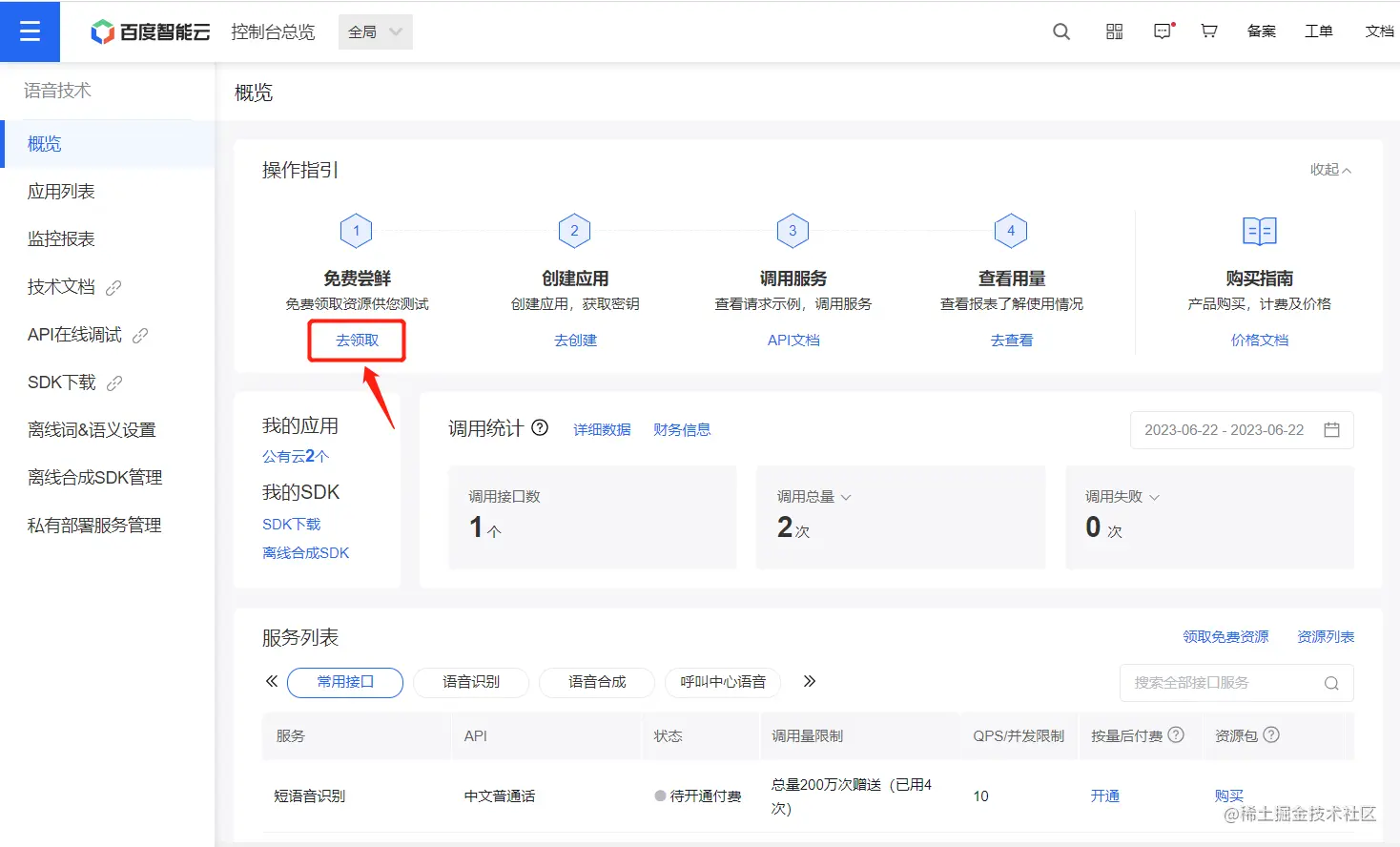This screenshot has height=847, width=1400.
Task: Open the shopping cart icon
Action: [x=1209, y=31]
